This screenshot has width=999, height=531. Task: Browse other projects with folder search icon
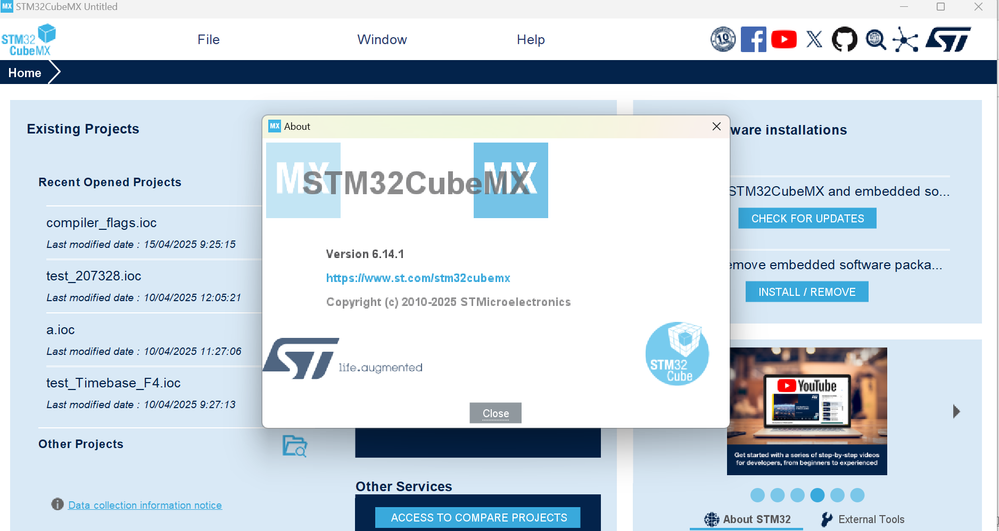(295, 446)
